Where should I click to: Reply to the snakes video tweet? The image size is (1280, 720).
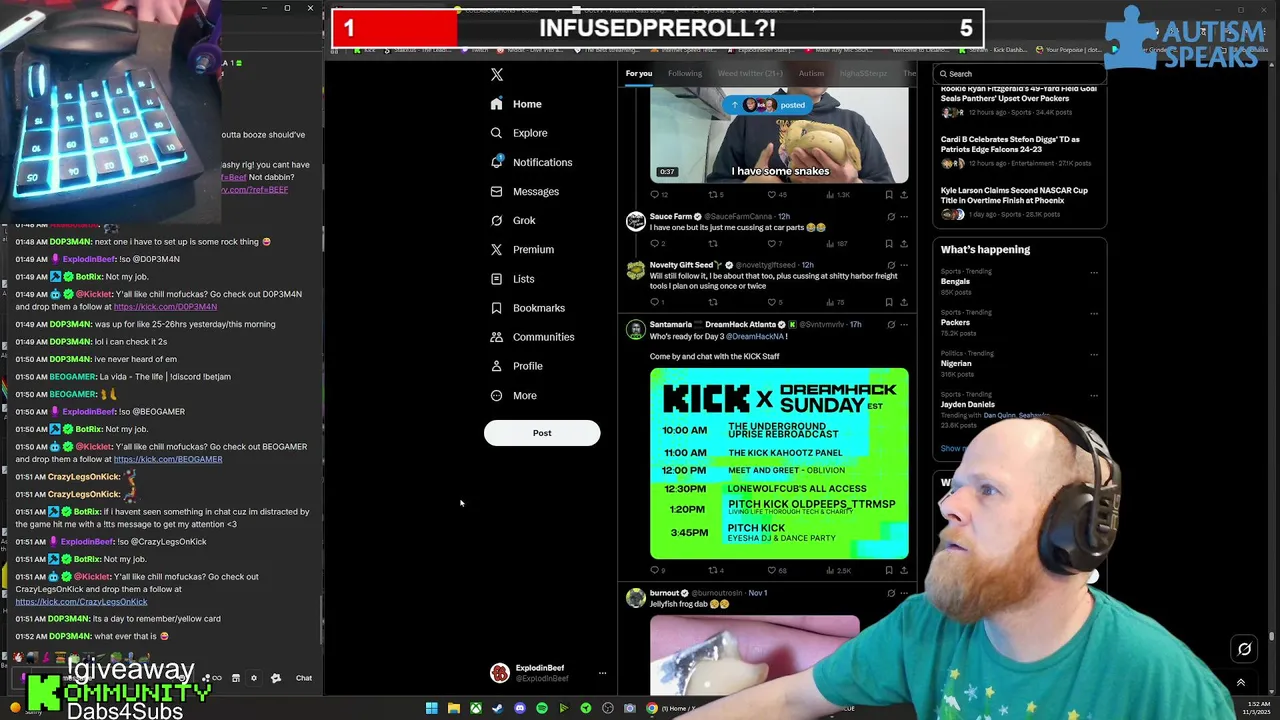pos(657,195)
